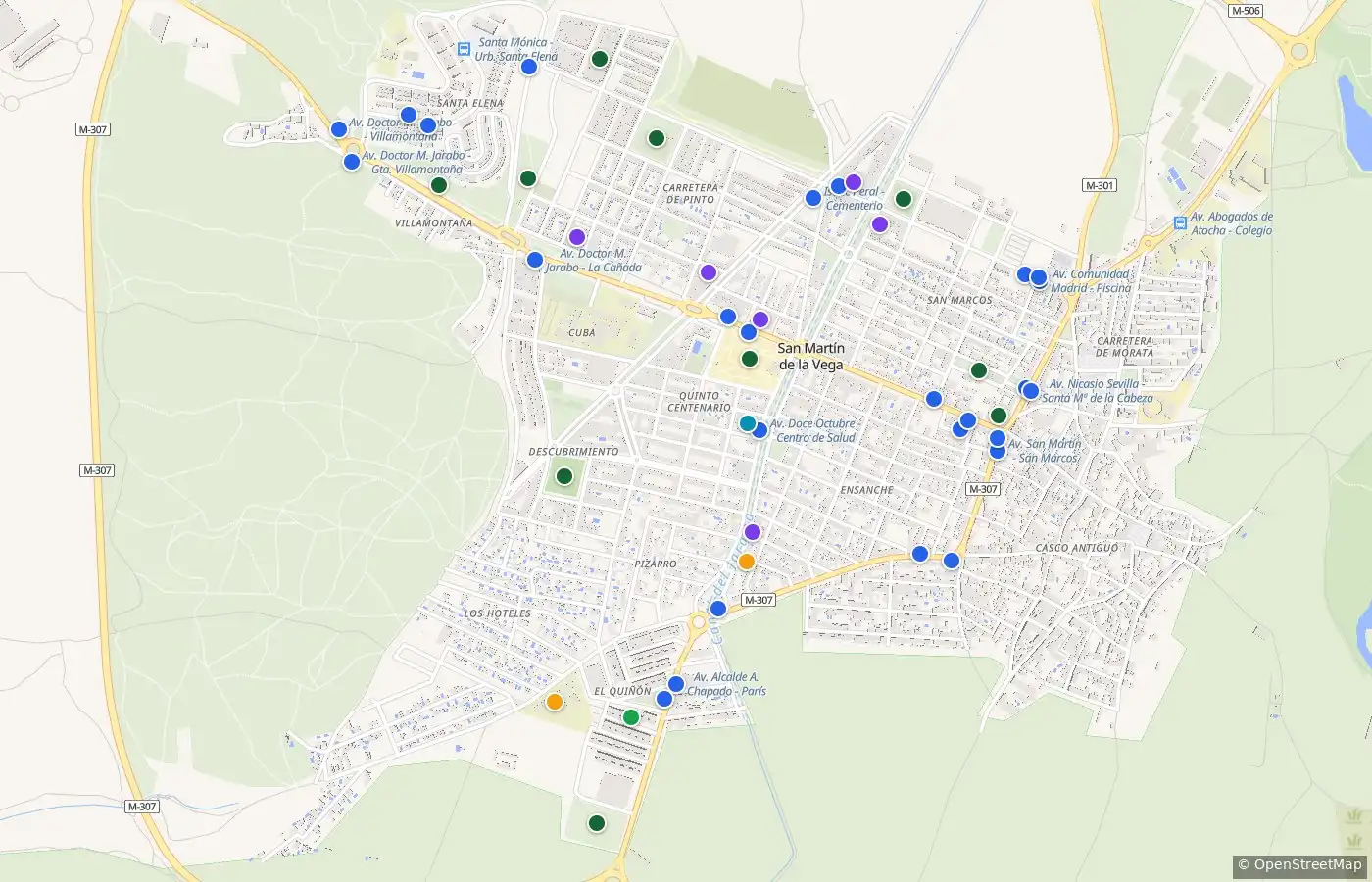Image resolution: width=1372 pixels, height=882 pixels.
Task: Click blue marker at Santa Mónica - Urb. Santa Elena
Action: [x=529, y=67]
